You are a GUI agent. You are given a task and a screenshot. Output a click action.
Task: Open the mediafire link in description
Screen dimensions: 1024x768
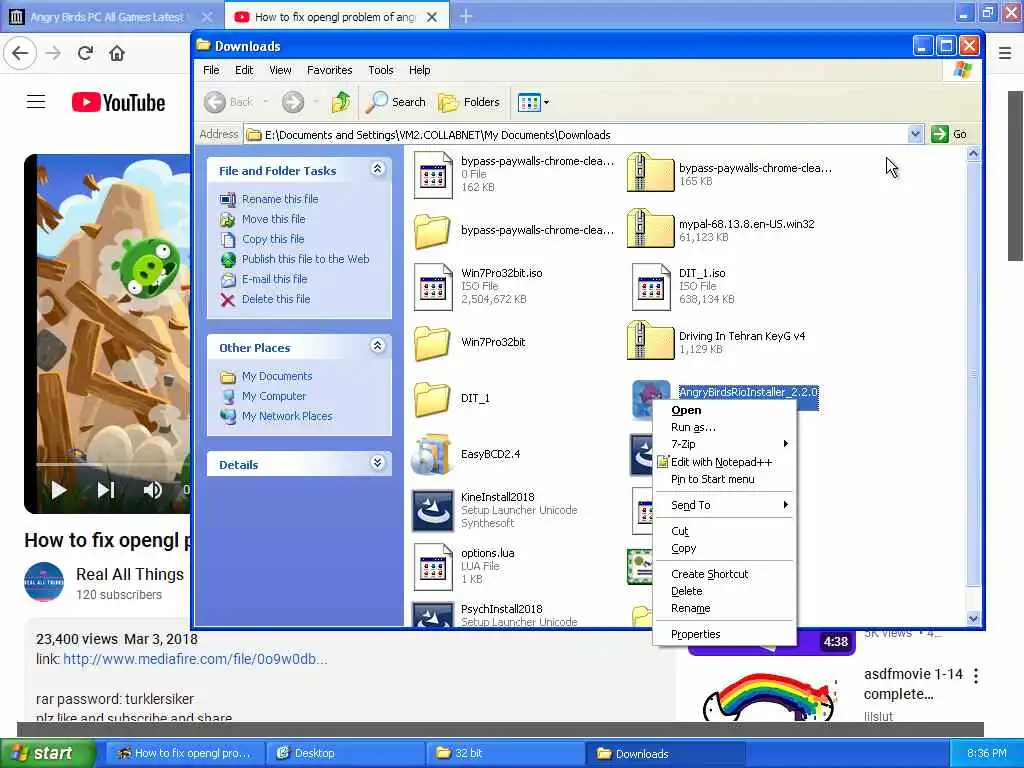point(195,659)
